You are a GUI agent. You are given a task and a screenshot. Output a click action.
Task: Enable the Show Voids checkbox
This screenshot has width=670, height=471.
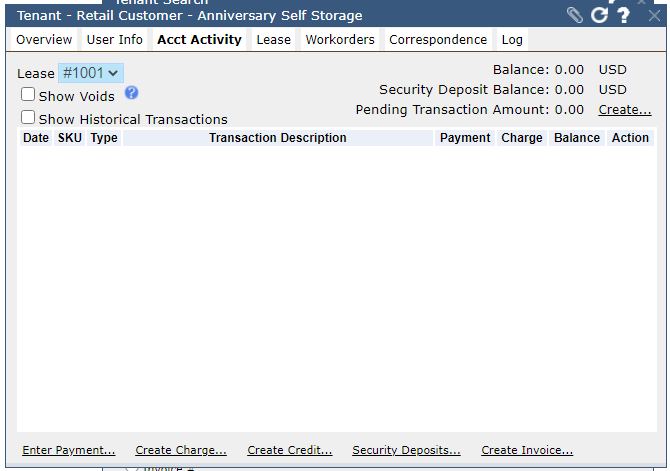tap(28, 94)
